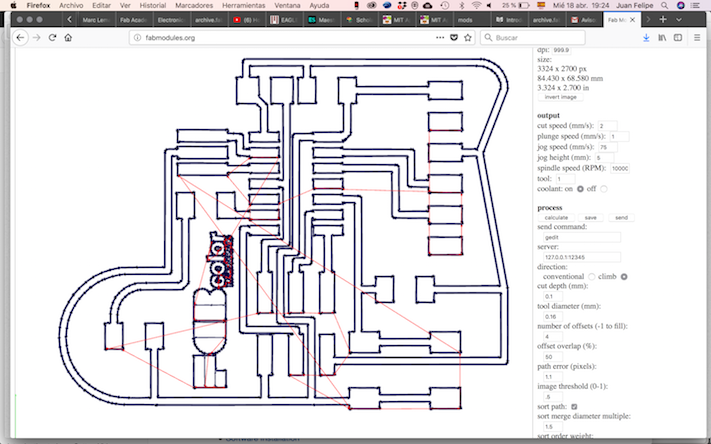The image size is (711, 444).
Task: Click the invert image button
Action: pyautogui.click(x=559, y=97)
